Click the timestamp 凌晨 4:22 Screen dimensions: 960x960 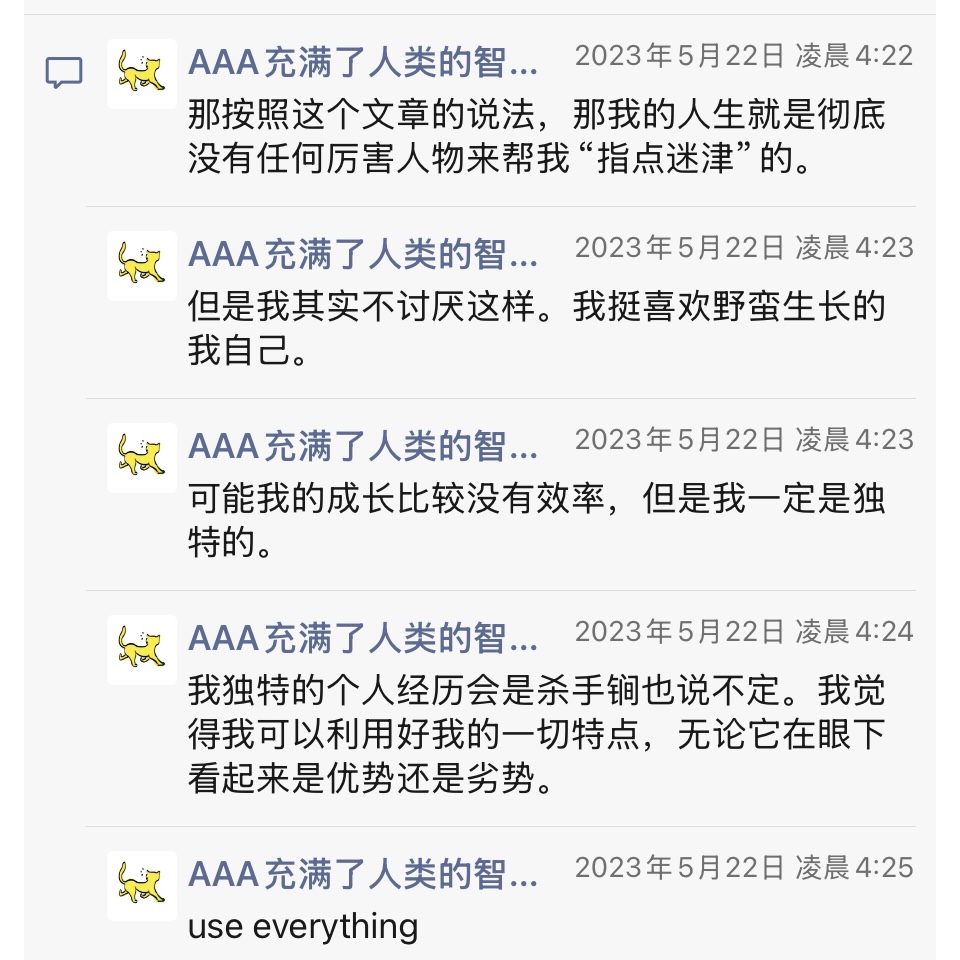click(743, 56)
